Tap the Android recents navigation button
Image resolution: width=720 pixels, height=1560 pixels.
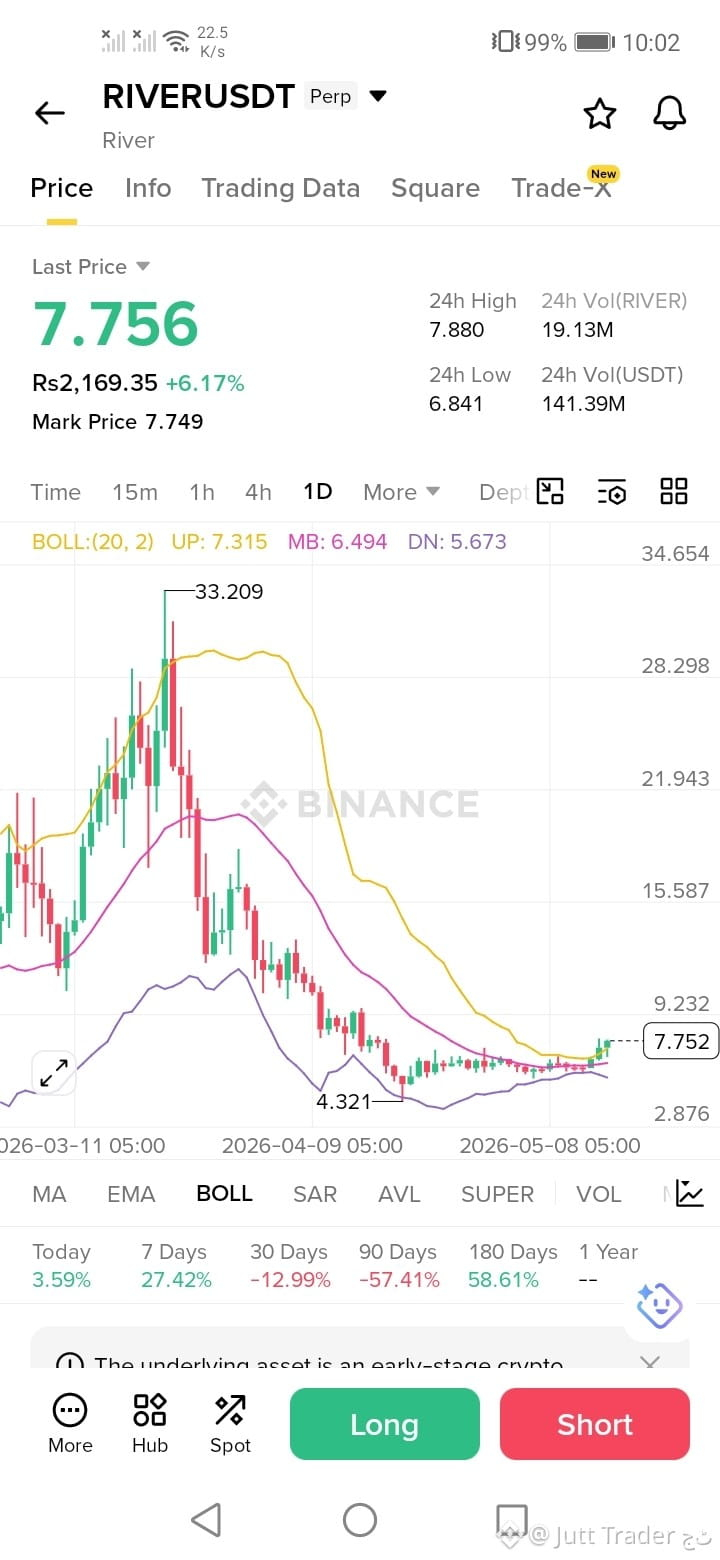click(512, 1520)
